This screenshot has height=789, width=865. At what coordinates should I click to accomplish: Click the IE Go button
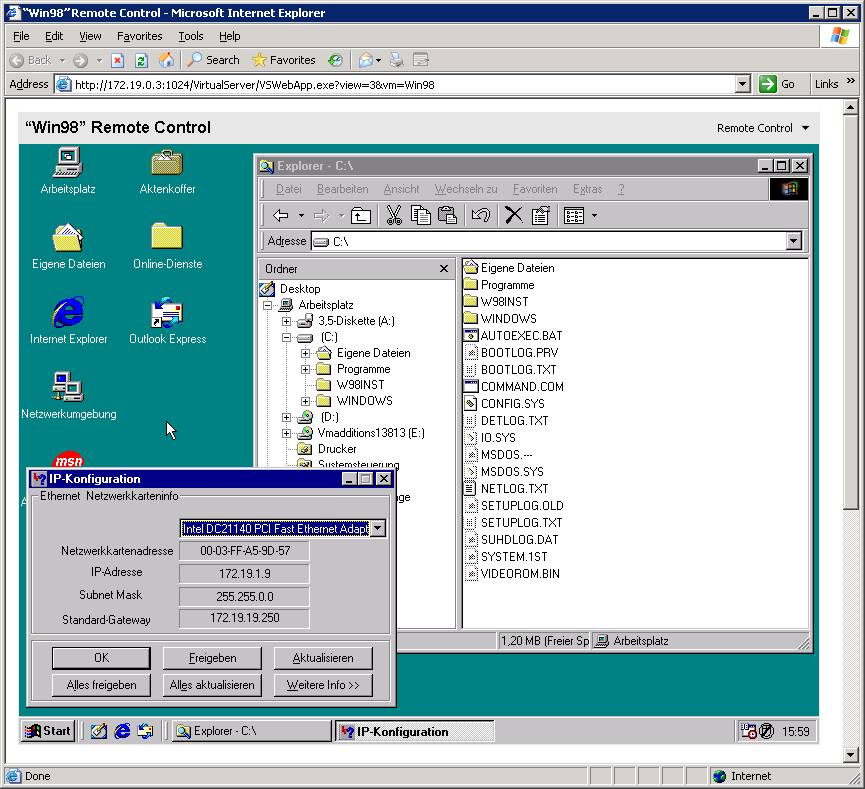778,84
